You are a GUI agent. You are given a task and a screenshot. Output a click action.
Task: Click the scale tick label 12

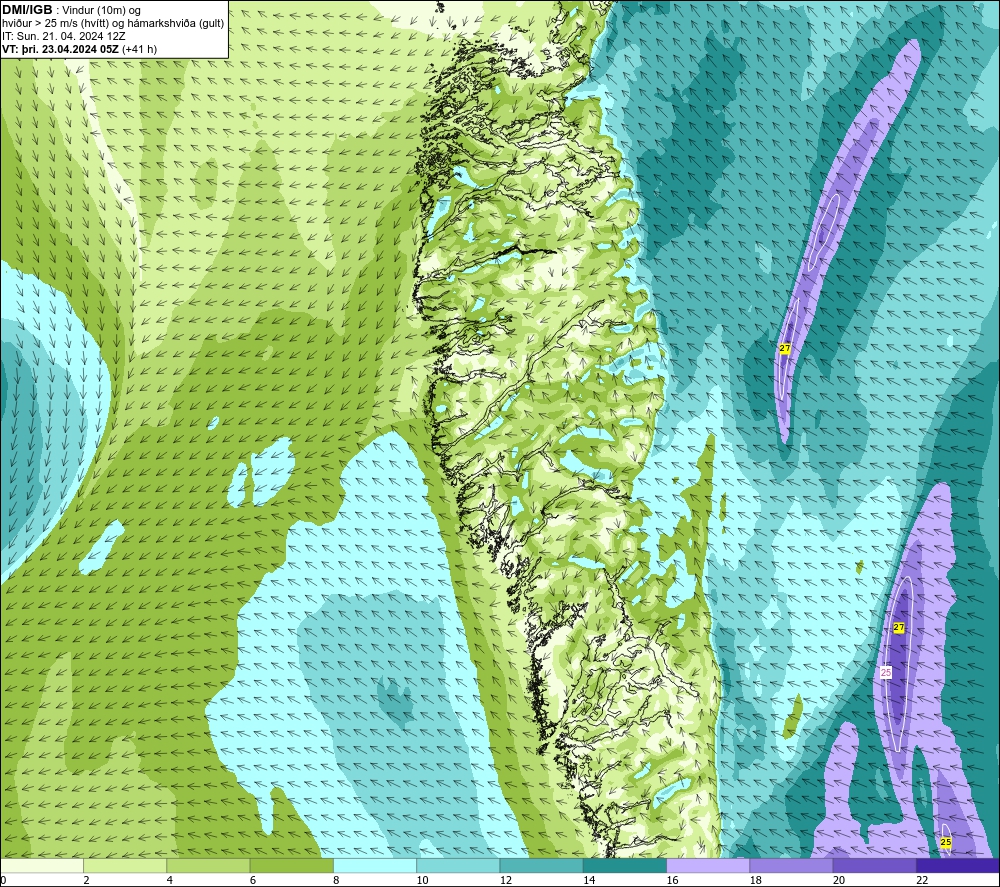tap(506, 881)
